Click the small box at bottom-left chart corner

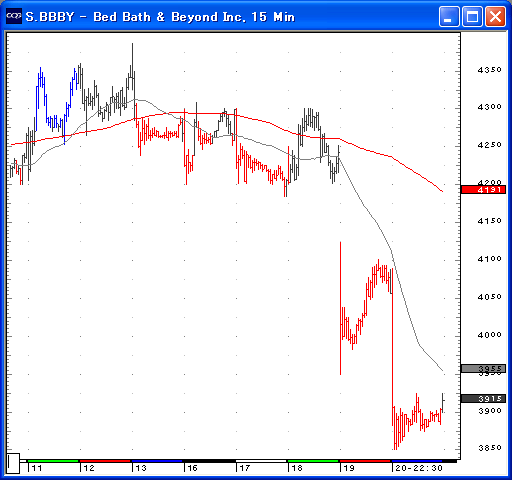pyautogui.click(x=13, y=463)
